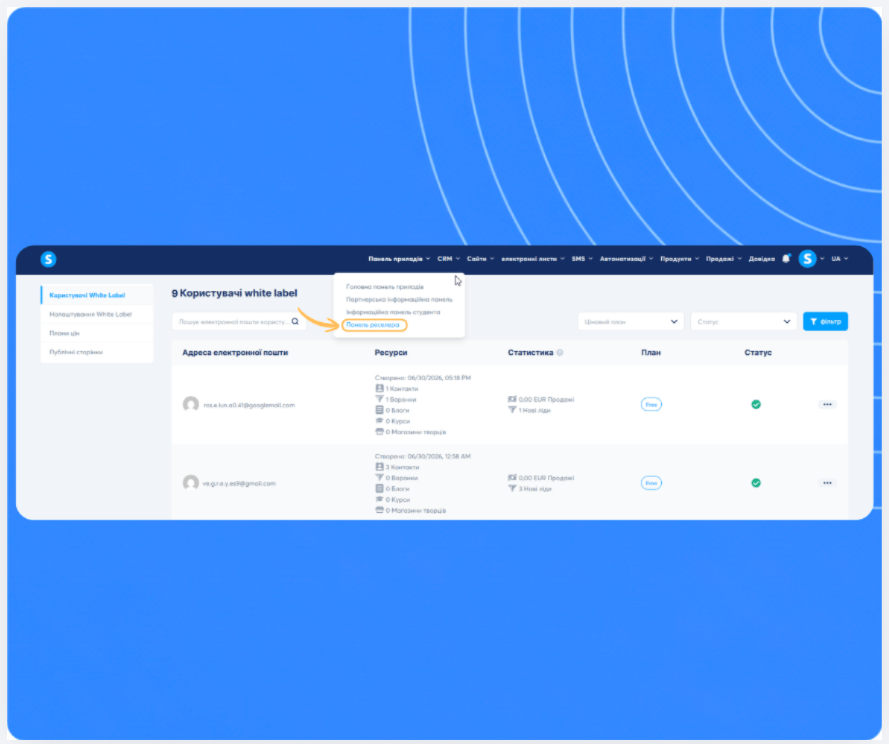Select Партнерська інформаційна панель entry
Image resolution: width=889 pixels, height=744 pixels.
(x=399, y=299)
